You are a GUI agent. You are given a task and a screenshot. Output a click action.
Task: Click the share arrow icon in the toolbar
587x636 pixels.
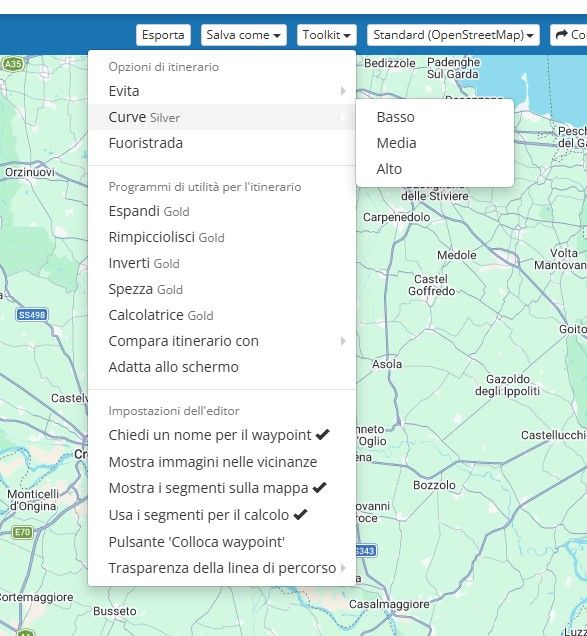(x=561, y=35)
